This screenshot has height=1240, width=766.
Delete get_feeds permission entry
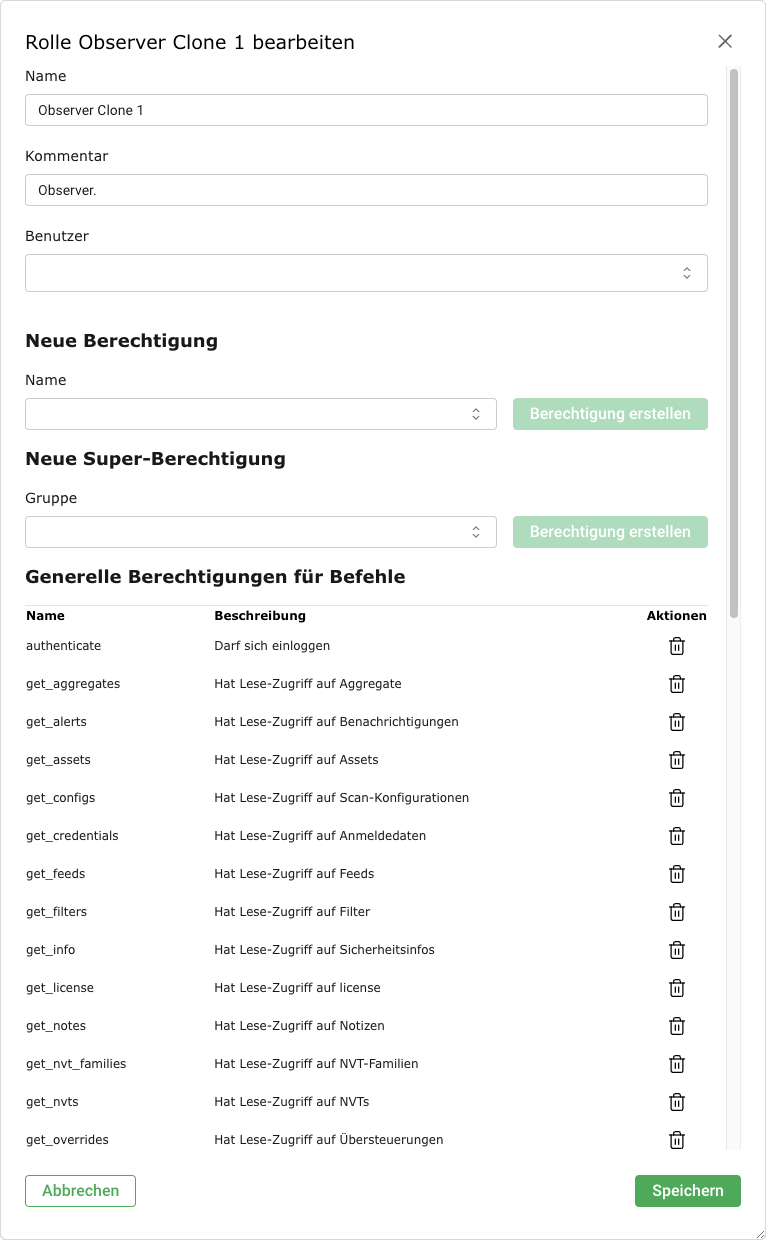[677, 874]
